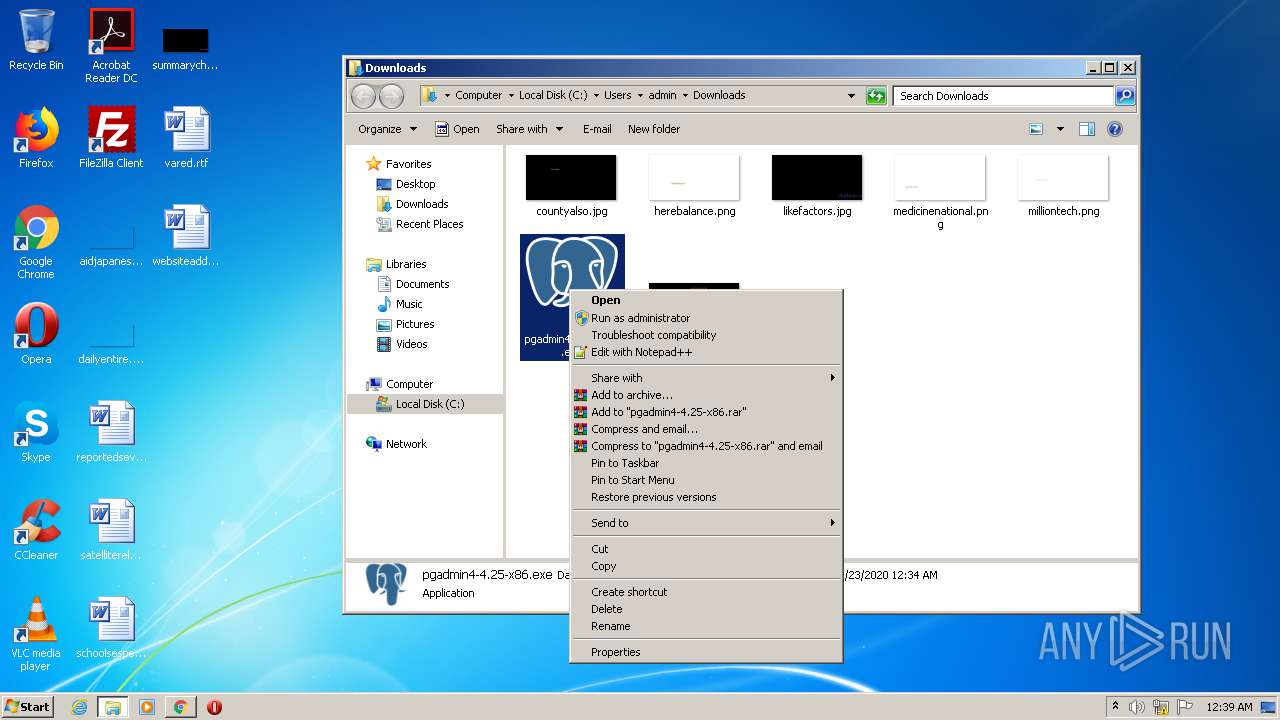
Task: Open vared.rtf document on desktop
Action: pos(187,138)
